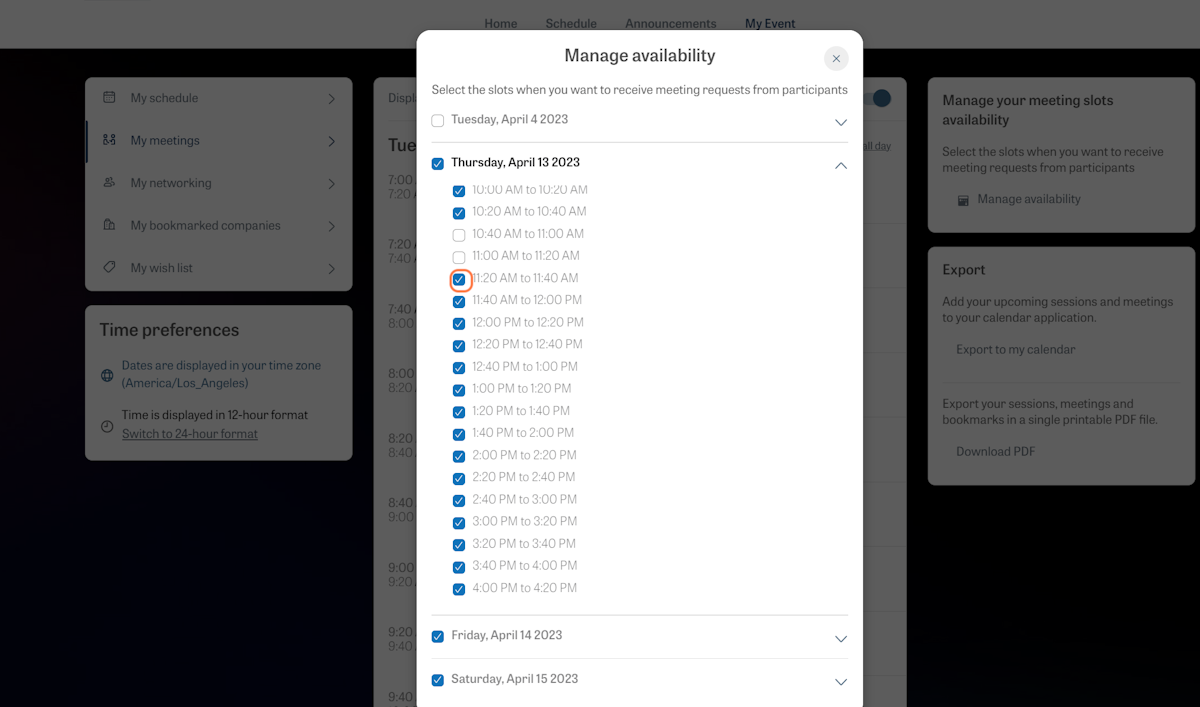The height and width of the screenshot is (707, 1200).
Task: Tick the Tuesday, April 4 2023 checkbox
Action: 438,121
